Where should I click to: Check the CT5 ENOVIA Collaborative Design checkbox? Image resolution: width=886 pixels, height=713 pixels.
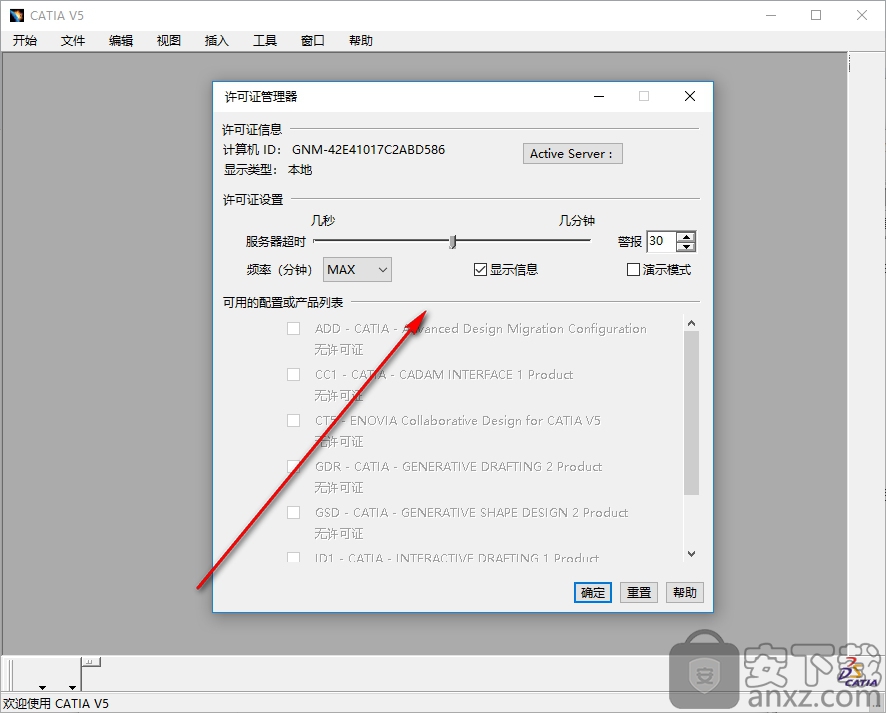tap(294, 421)
